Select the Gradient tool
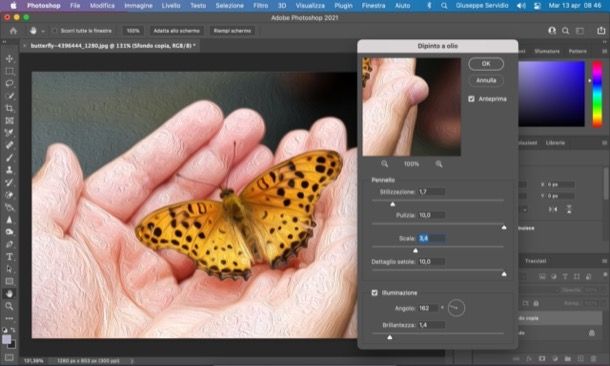Screen dimensions: 610x366 (x=9, y=207)
